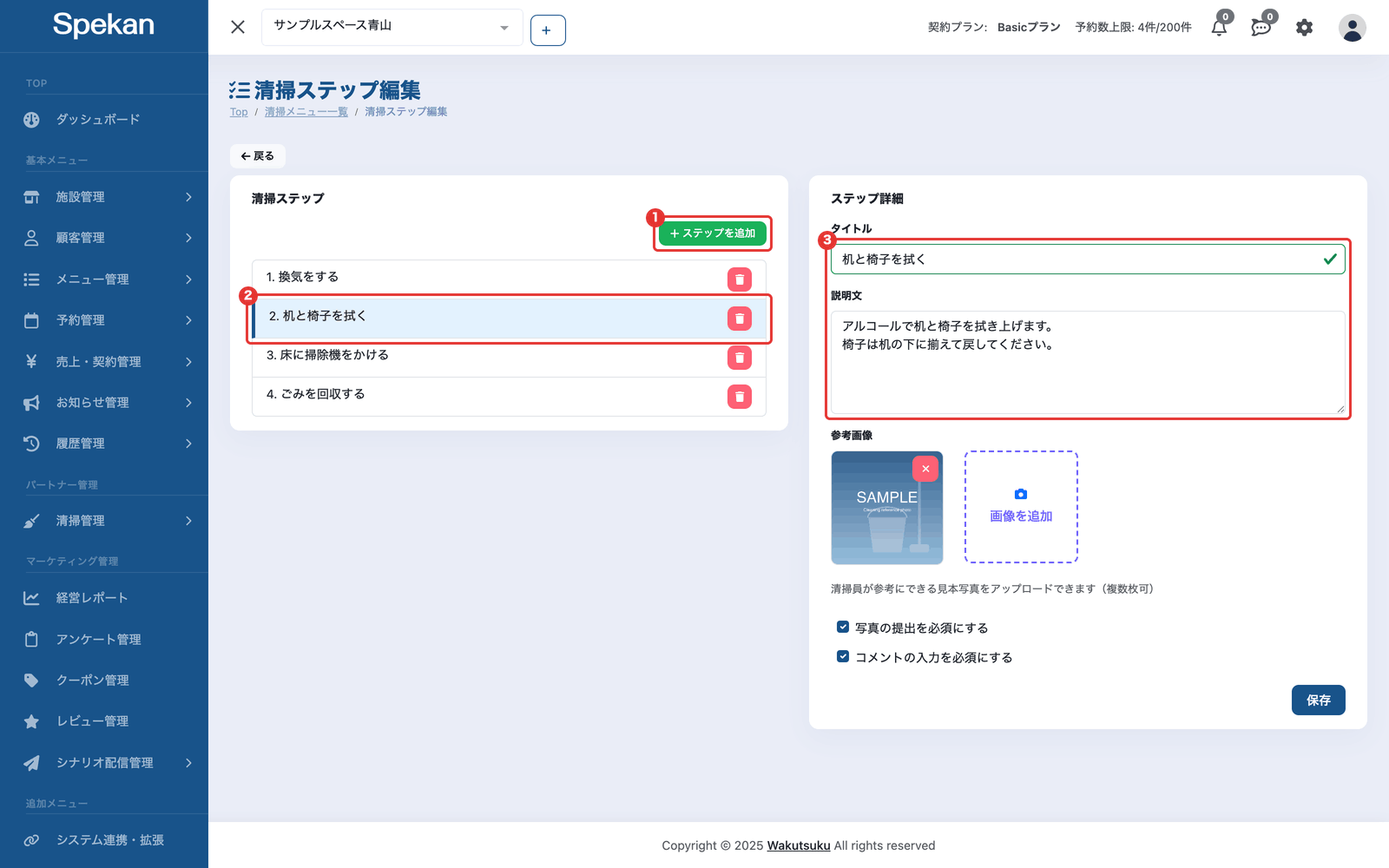Close the sidebar with X icon
Screen dimensions: 1389x868
click(x=238, y=27)
